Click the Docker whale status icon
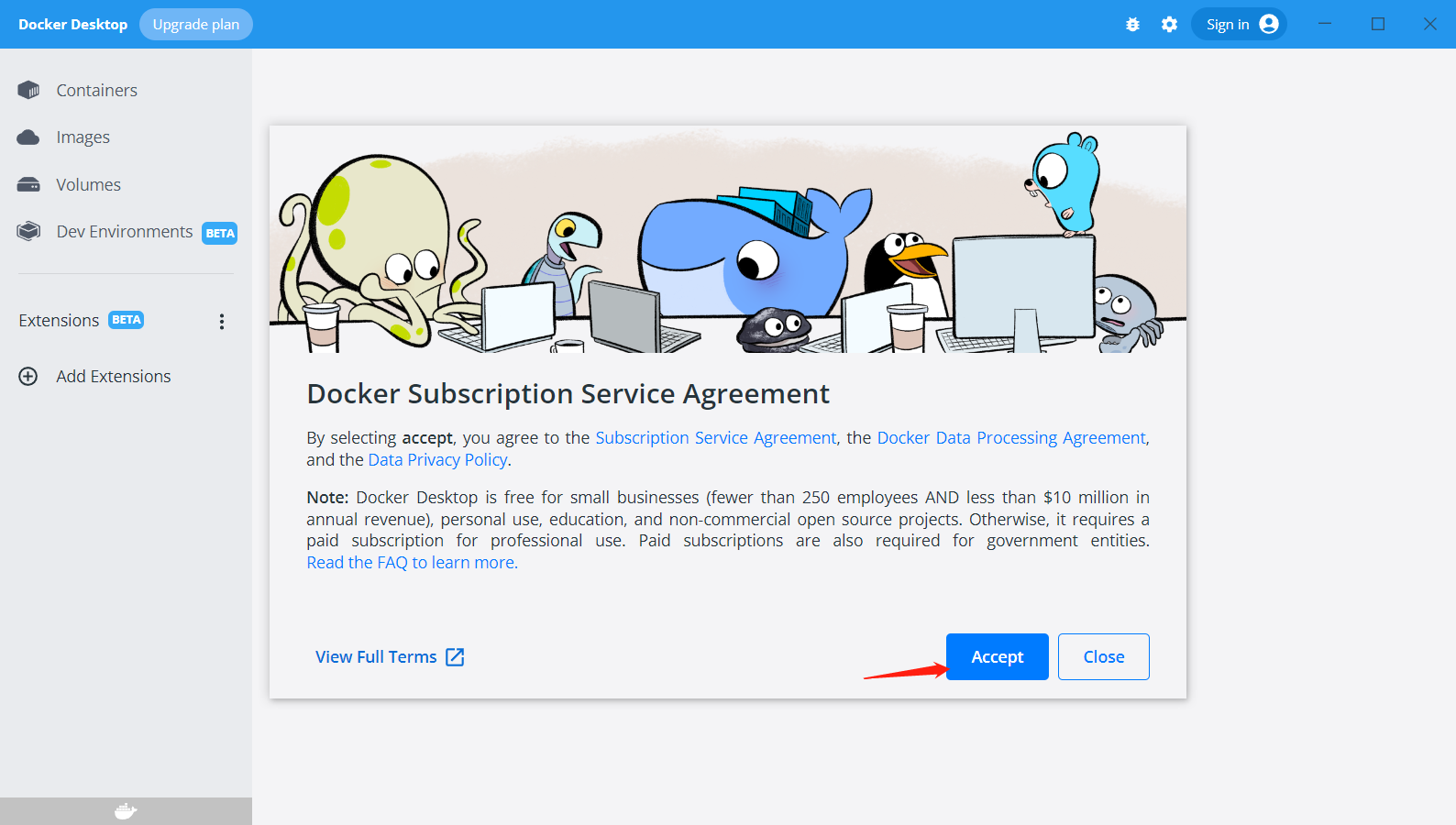This screenshot has height=825, width=1456. 126,811
